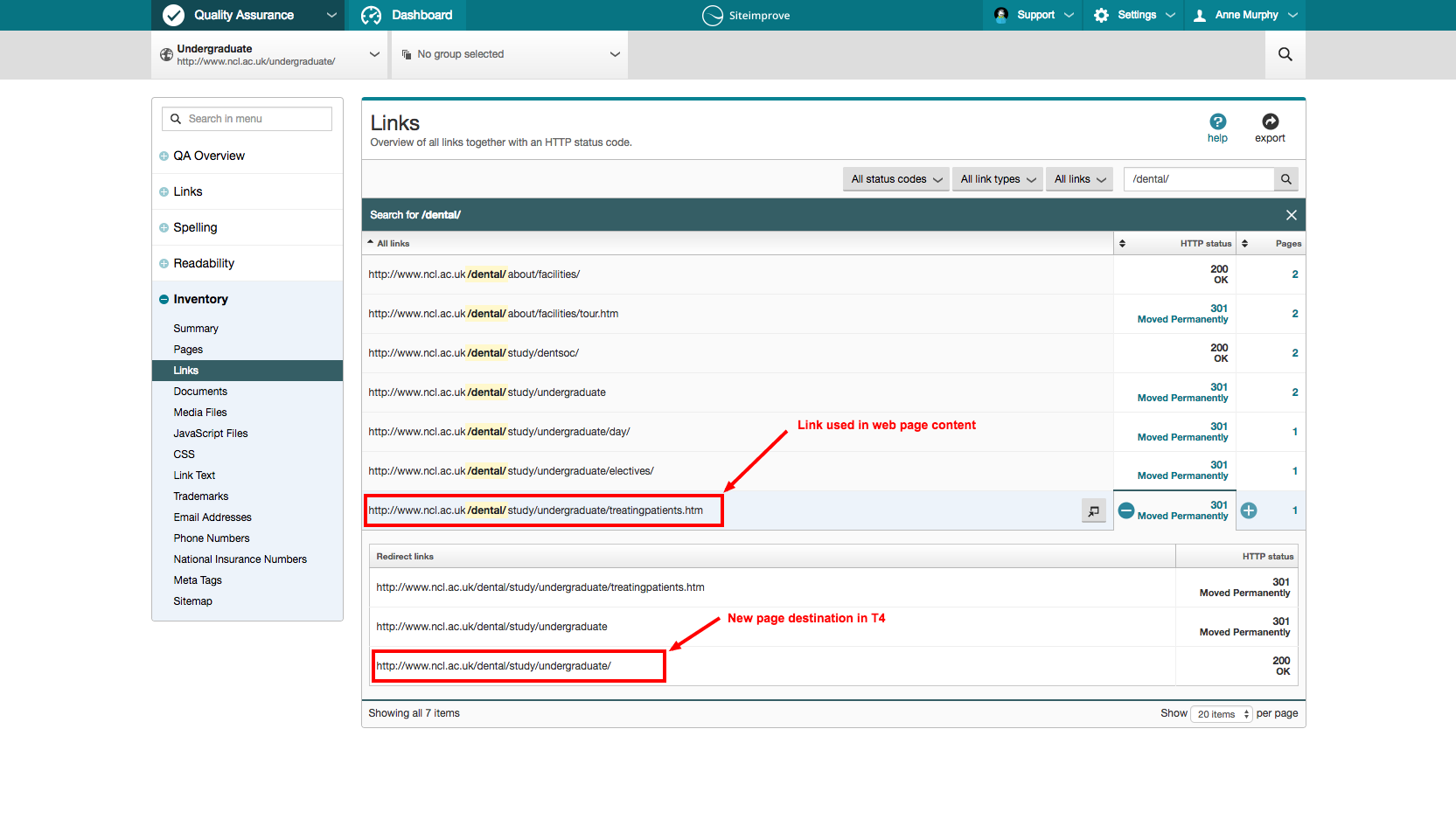Click the comment icon on treatingpatients row
The height and width of the screenshot is (840, 1456).
point(1093,511)
